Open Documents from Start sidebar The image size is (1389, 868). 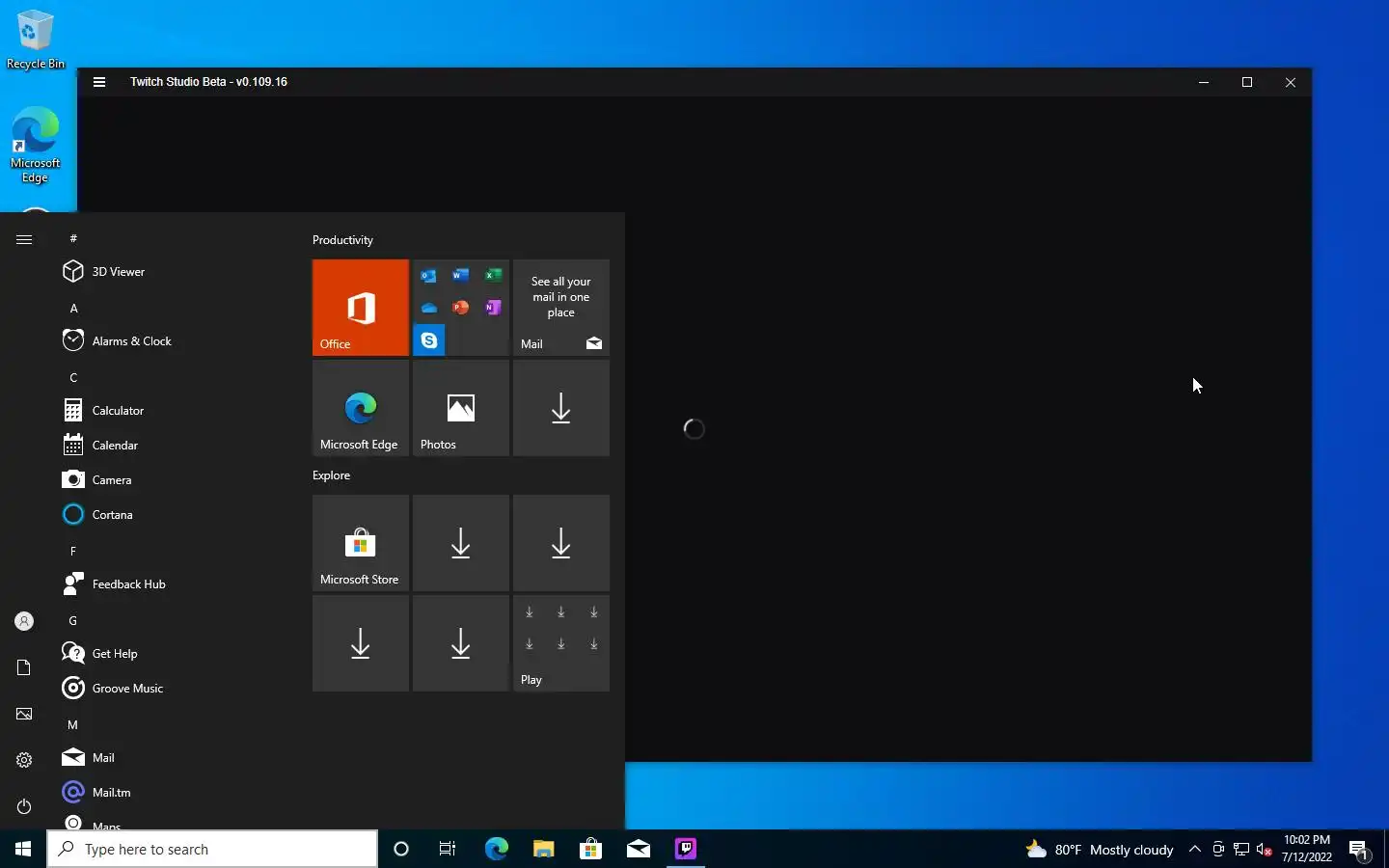pos(24,667)
